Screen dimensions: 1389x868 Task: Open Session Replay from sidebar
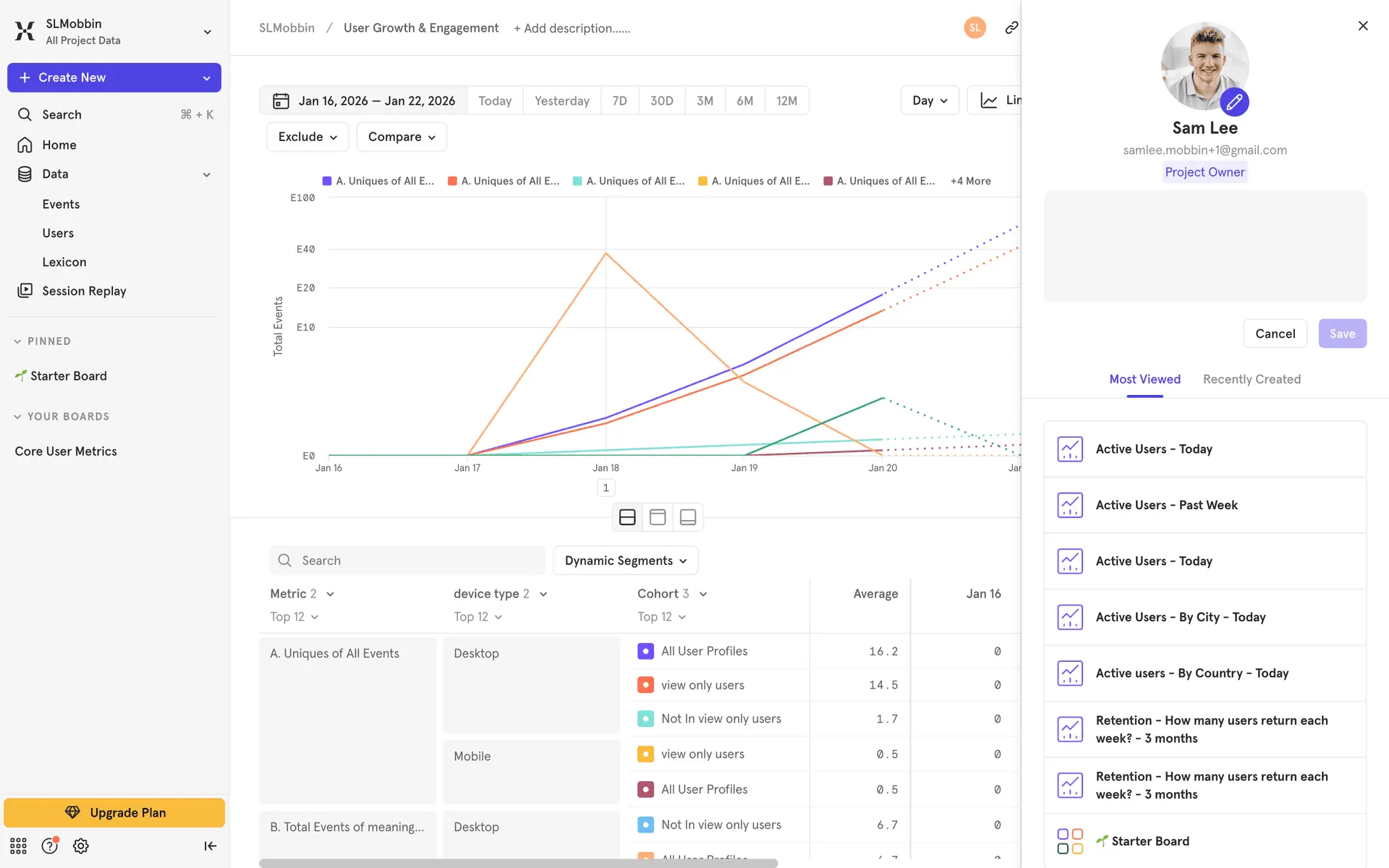[84, 291]
